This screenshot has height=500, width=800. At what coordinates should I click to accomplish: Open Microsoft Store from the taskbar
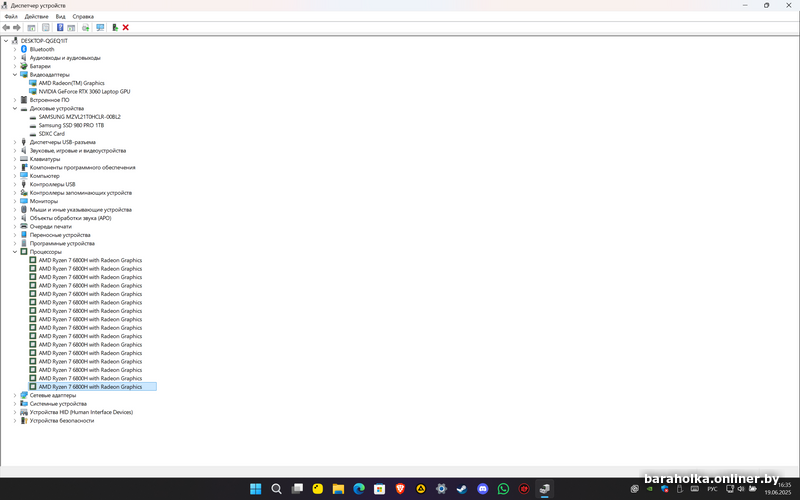379,489
